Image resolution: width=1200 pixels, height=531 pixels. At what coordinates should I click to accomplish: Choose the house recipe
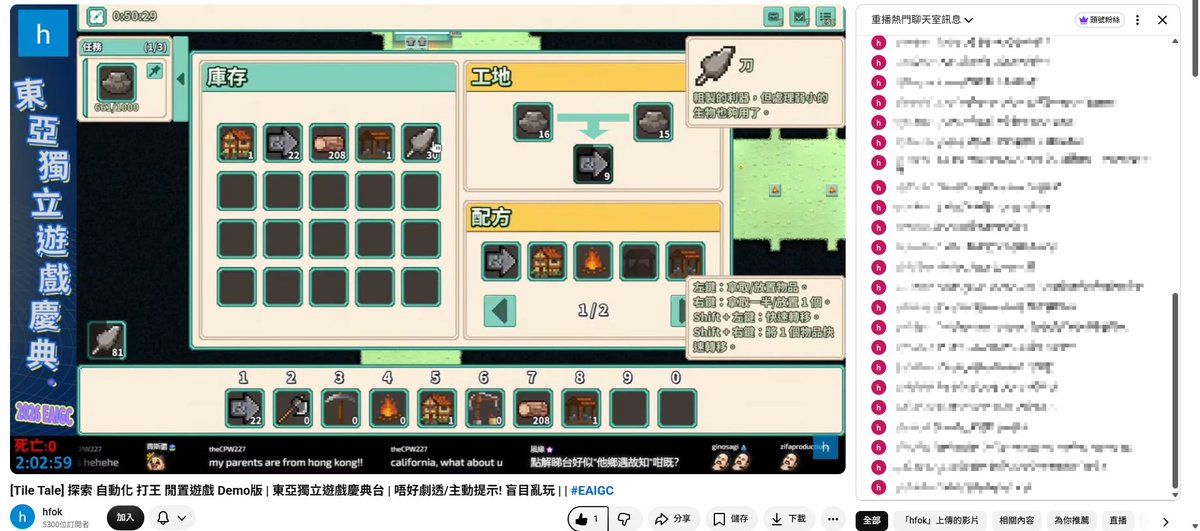click(547, 261)
